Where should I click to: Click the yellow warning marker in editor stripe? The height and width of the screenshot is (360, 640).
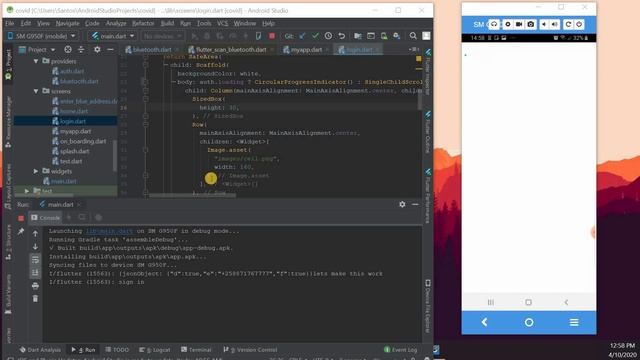(418, 59)
